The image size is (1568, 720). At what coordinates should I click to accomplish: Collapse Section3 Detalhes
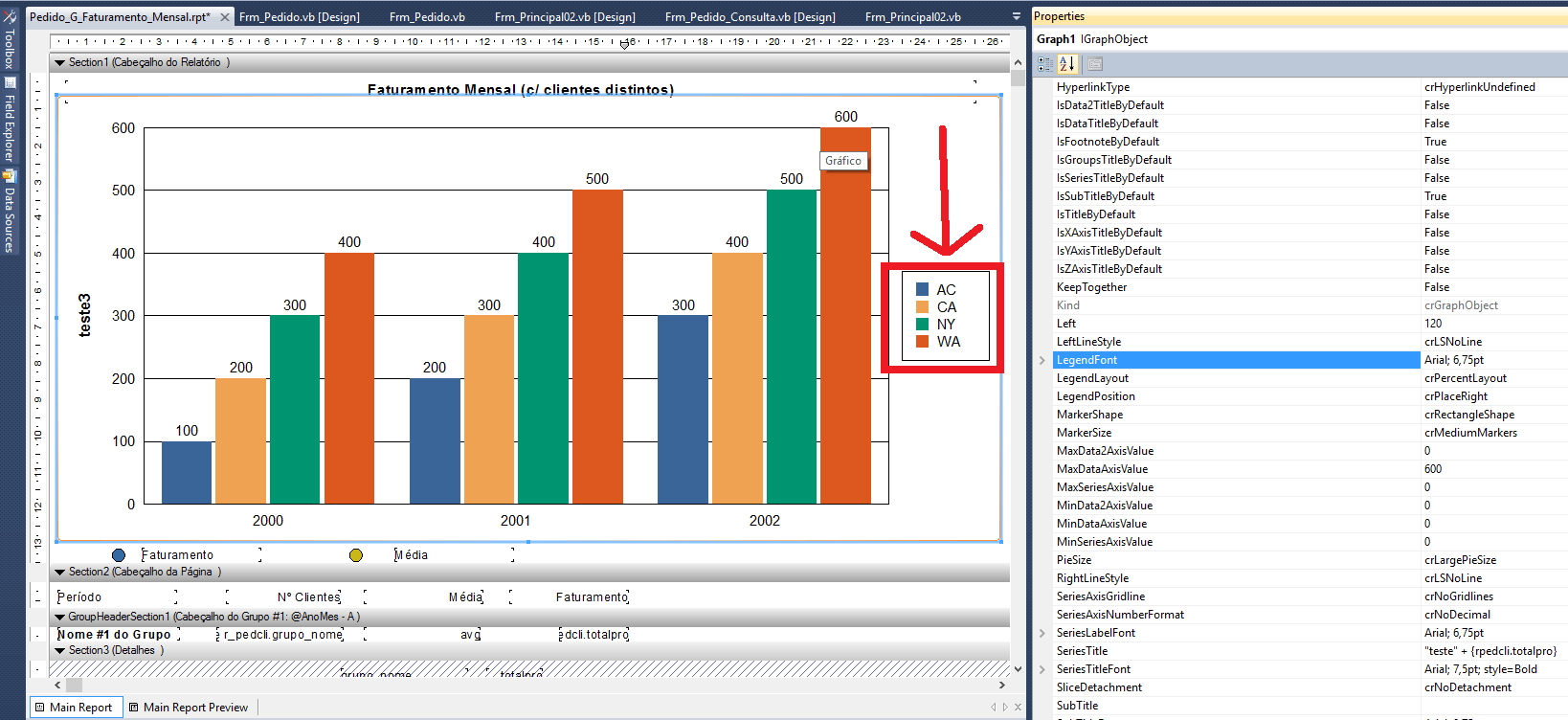coord(59,651)
